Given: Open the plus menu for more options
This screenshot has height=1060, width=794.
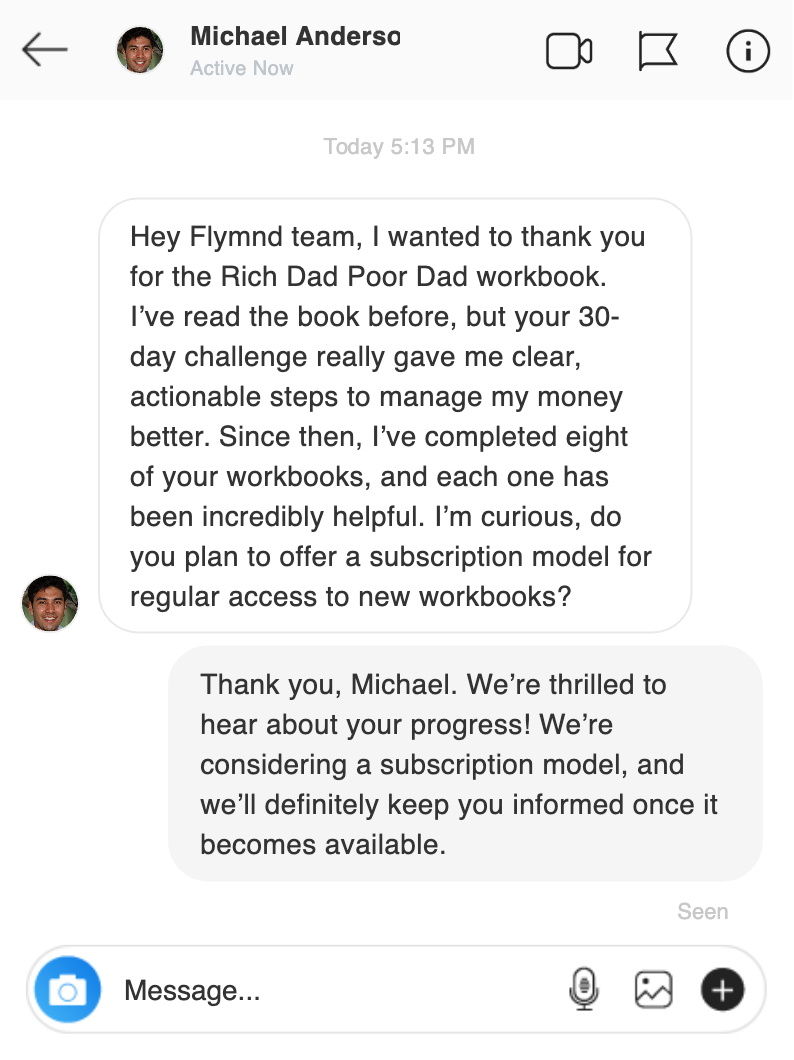Looking at the screenshot, I should point(722,990).
